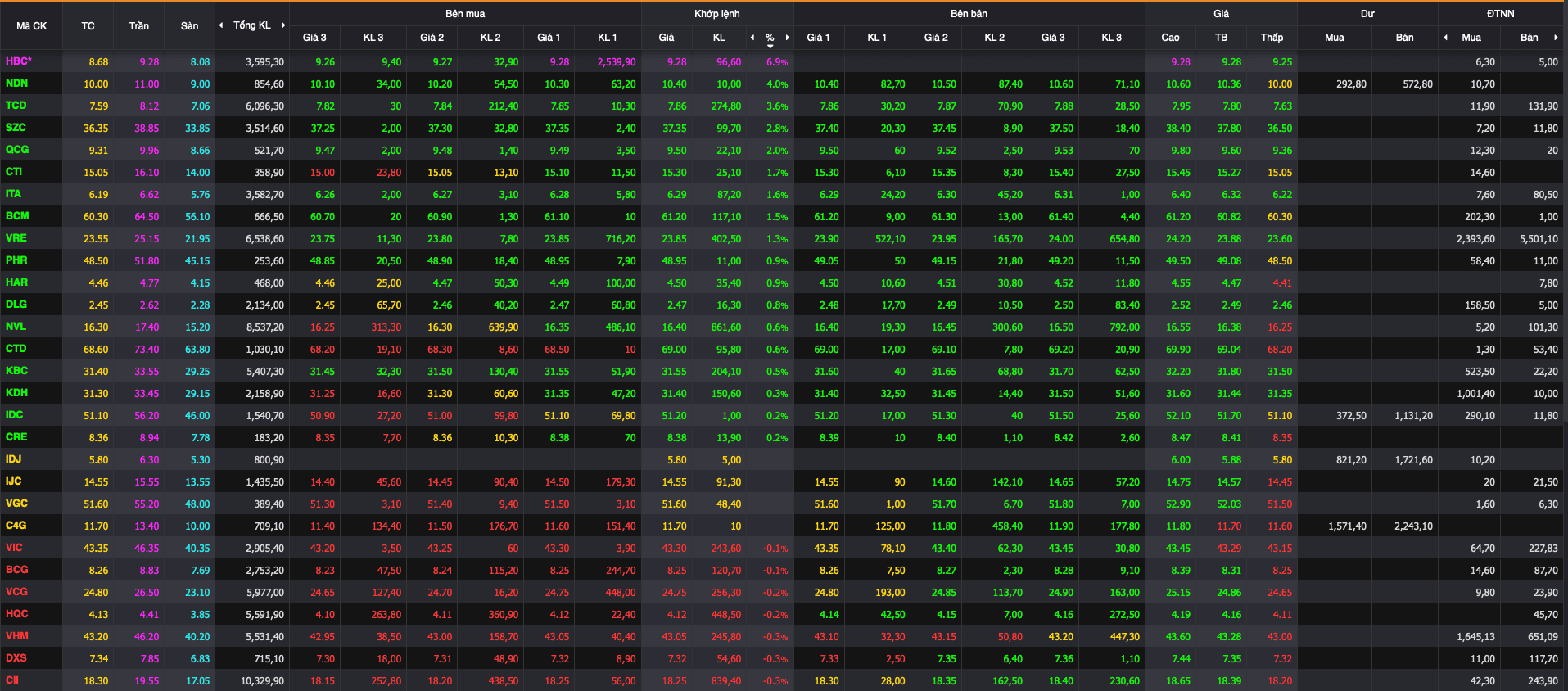Open the KDH ticker symbol
Viewport: 1568px width, 691px height.
pyautogui.click(x=16, y=393)
